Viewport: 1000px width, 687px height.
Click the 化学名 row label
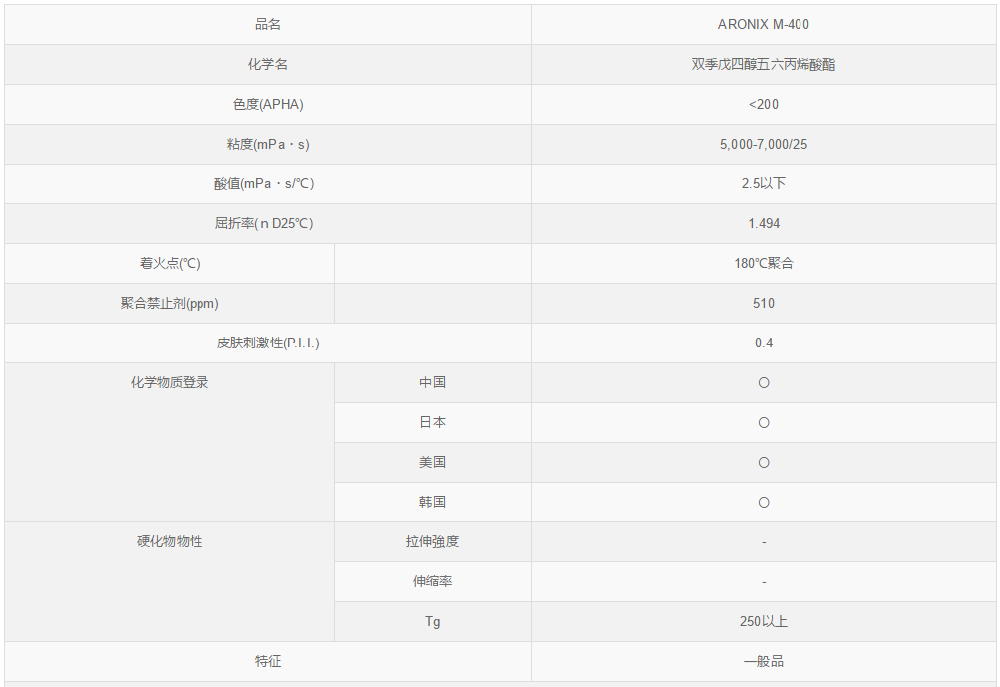point(268,64)
